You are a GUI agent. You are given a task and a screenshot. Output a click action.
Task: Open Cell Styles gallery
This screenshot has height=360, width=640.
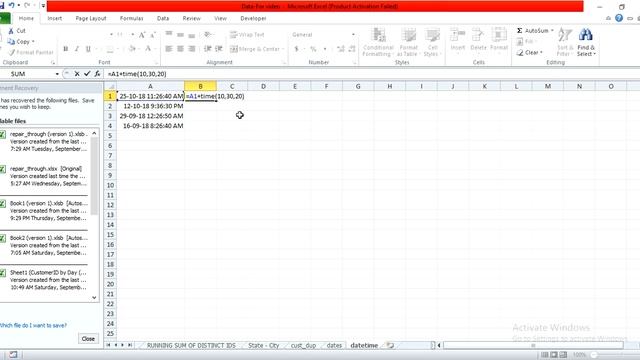[431, 42]
